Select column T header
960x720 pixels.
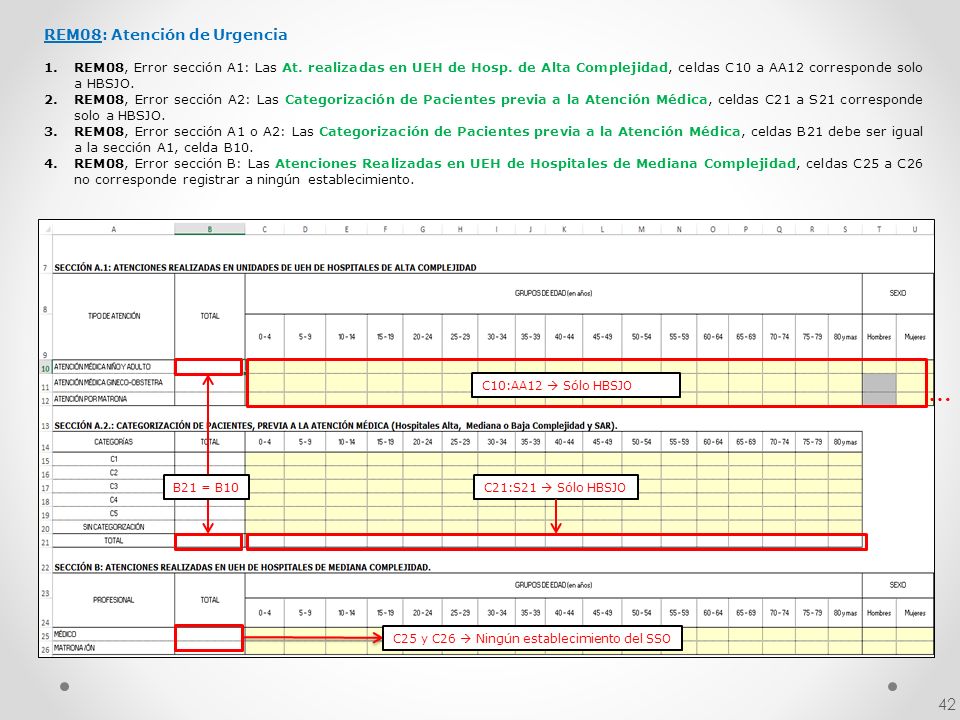pyautogui.click(x=879, y=230)
